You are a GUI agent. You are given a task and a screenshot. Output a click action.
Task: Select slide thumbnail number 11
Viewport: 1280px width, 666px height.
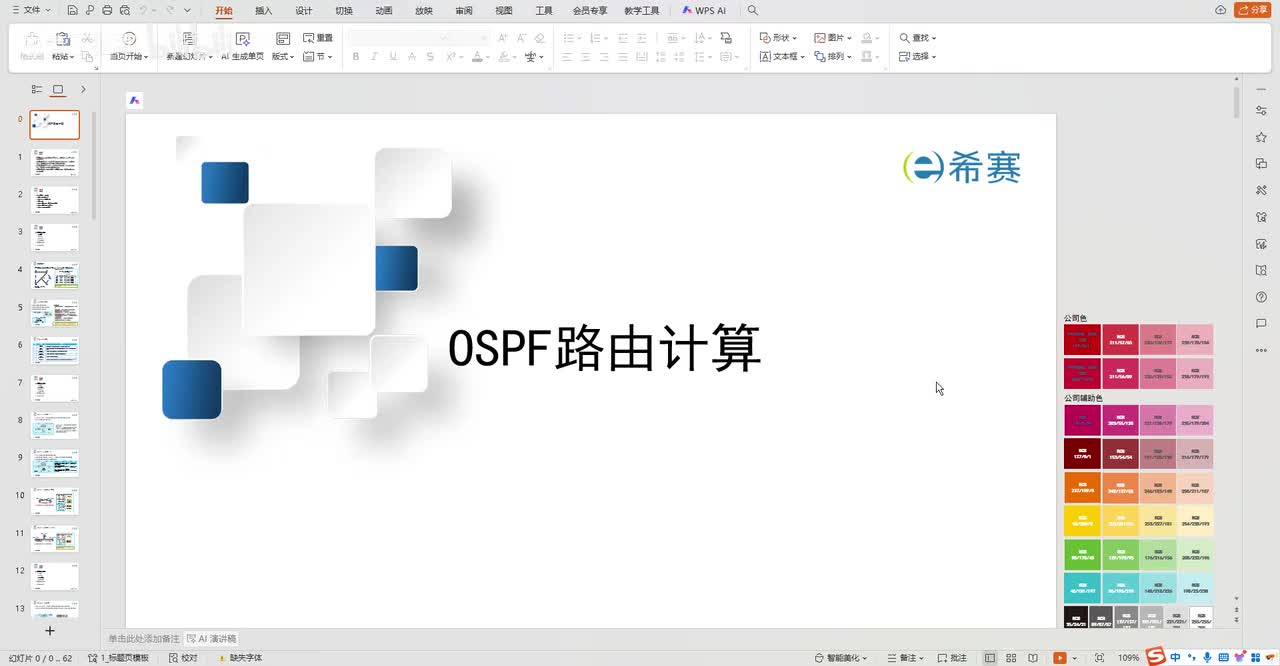coord(55,538)
